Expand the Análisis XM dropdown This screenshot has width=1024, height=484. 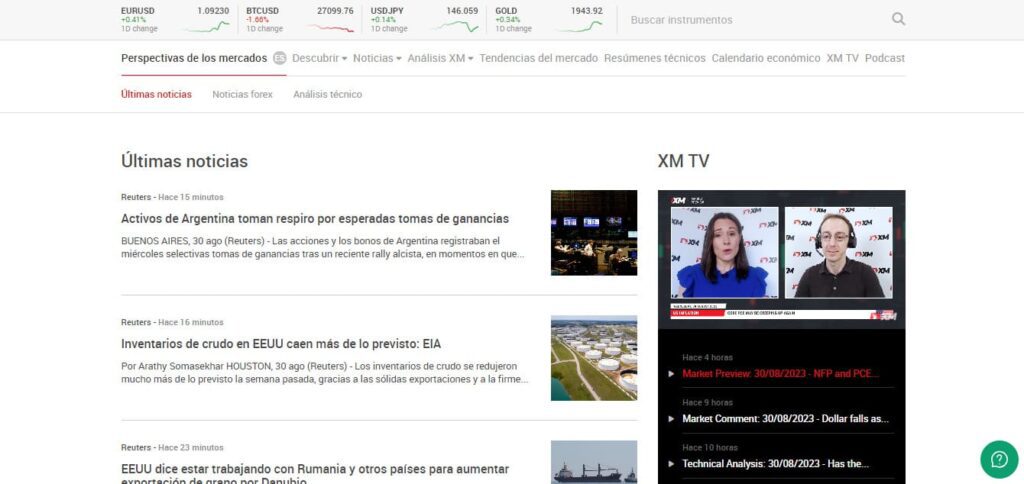point(440,58)
